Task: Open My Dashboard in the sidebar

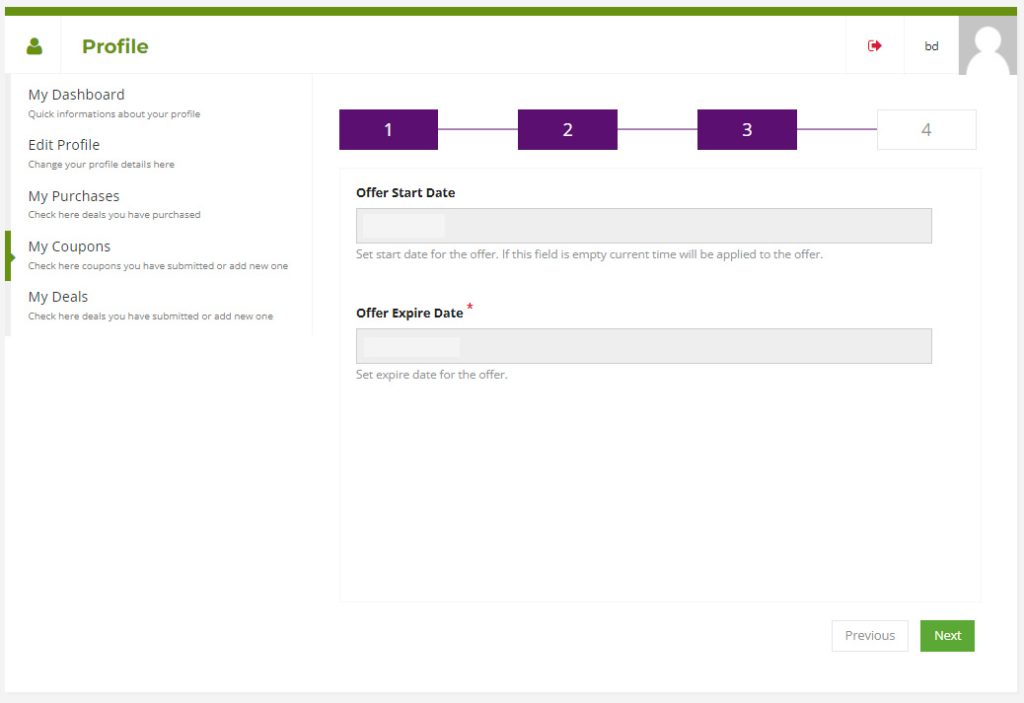Action: pos(77,95)
